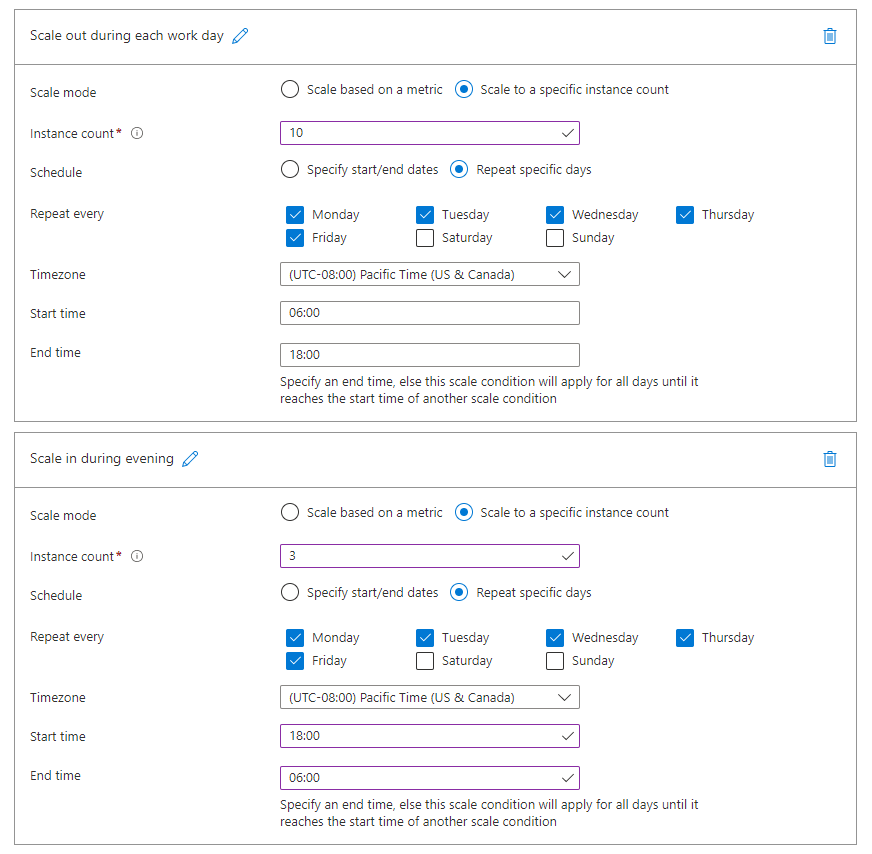The height and width of the screenshot is (854, 872).
Task: Select 'Scale to a specific instance count' in evening condition
Action: click(x=464, y=512)
